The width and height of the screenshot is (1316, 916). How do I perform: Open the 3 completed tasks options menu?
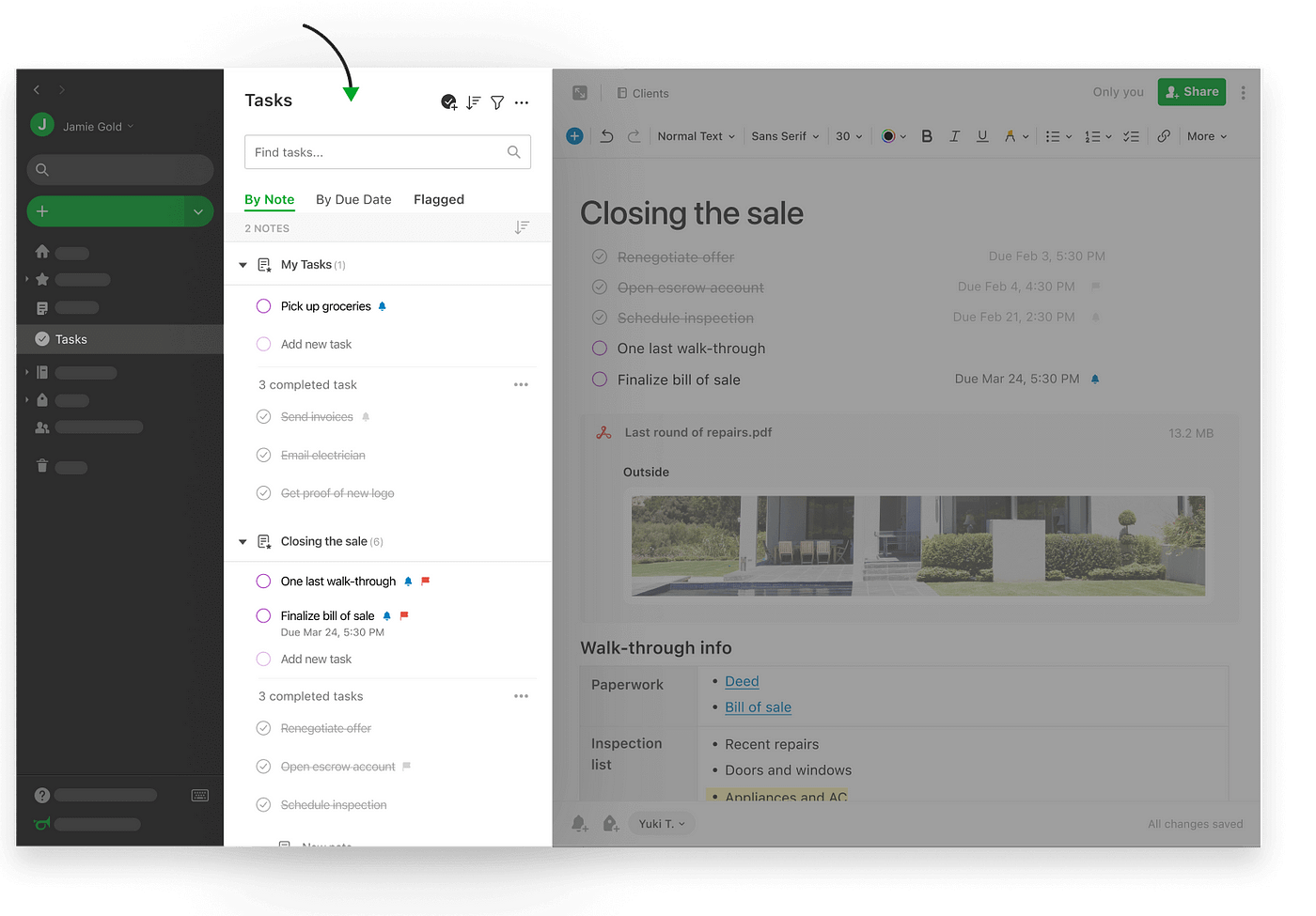[521, 696]
